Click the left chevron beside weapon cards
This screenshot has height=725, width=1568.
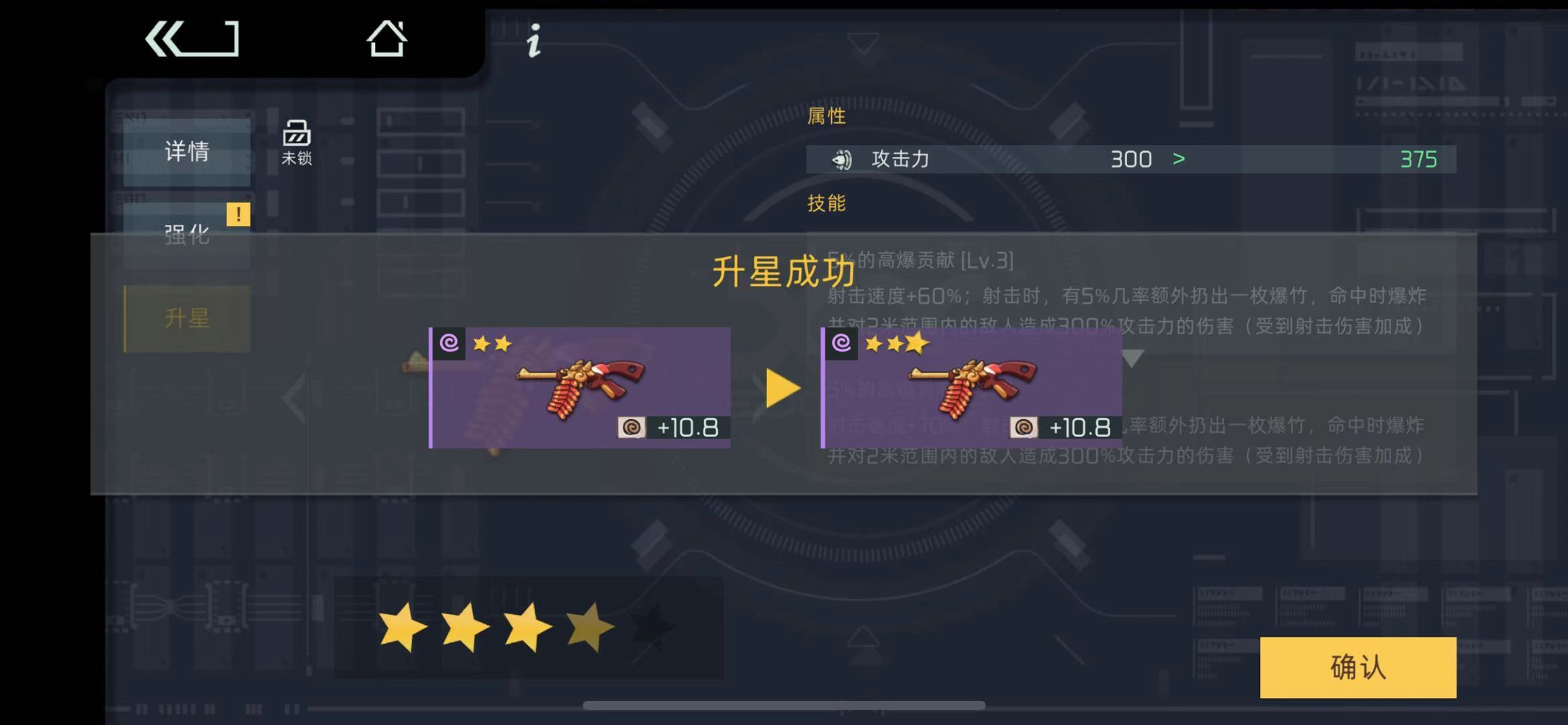(295, 399)
